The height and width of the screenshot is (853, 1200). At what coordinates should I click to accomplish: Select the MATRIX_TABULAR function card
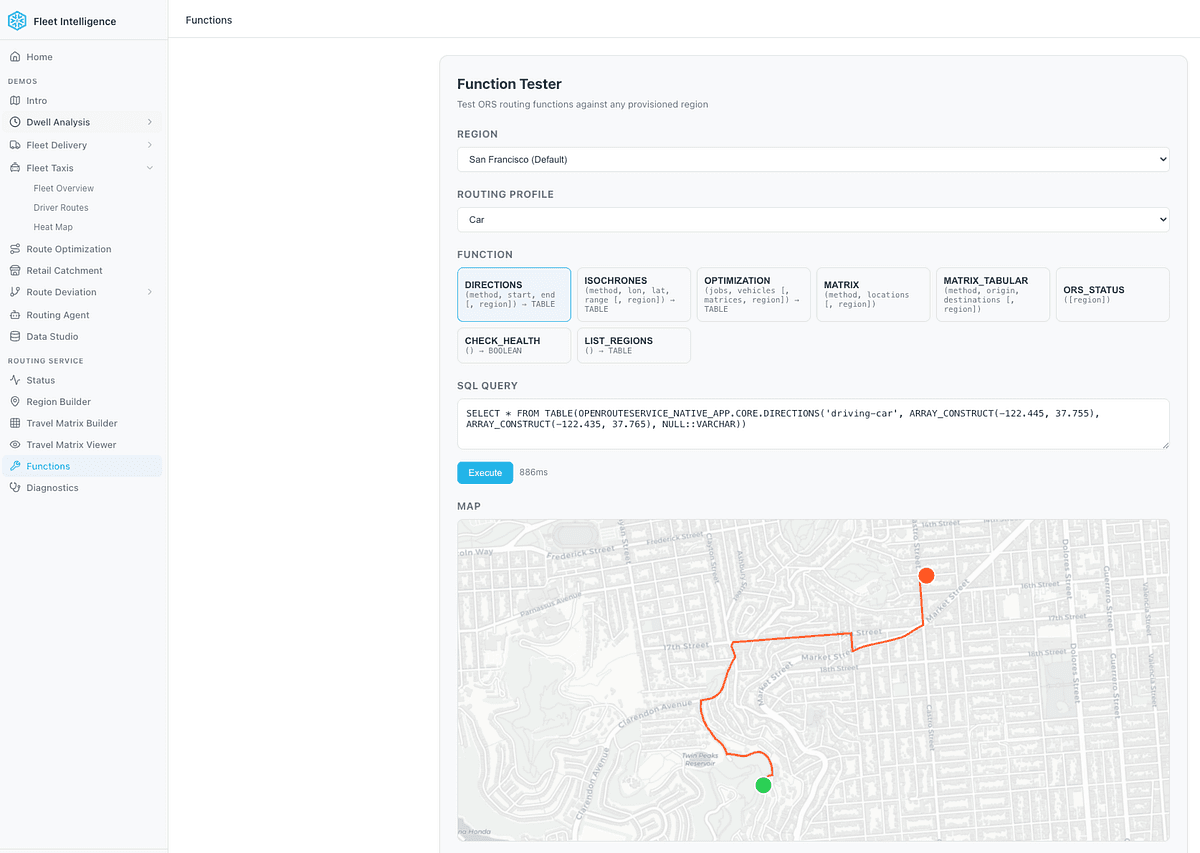[992, 294]
